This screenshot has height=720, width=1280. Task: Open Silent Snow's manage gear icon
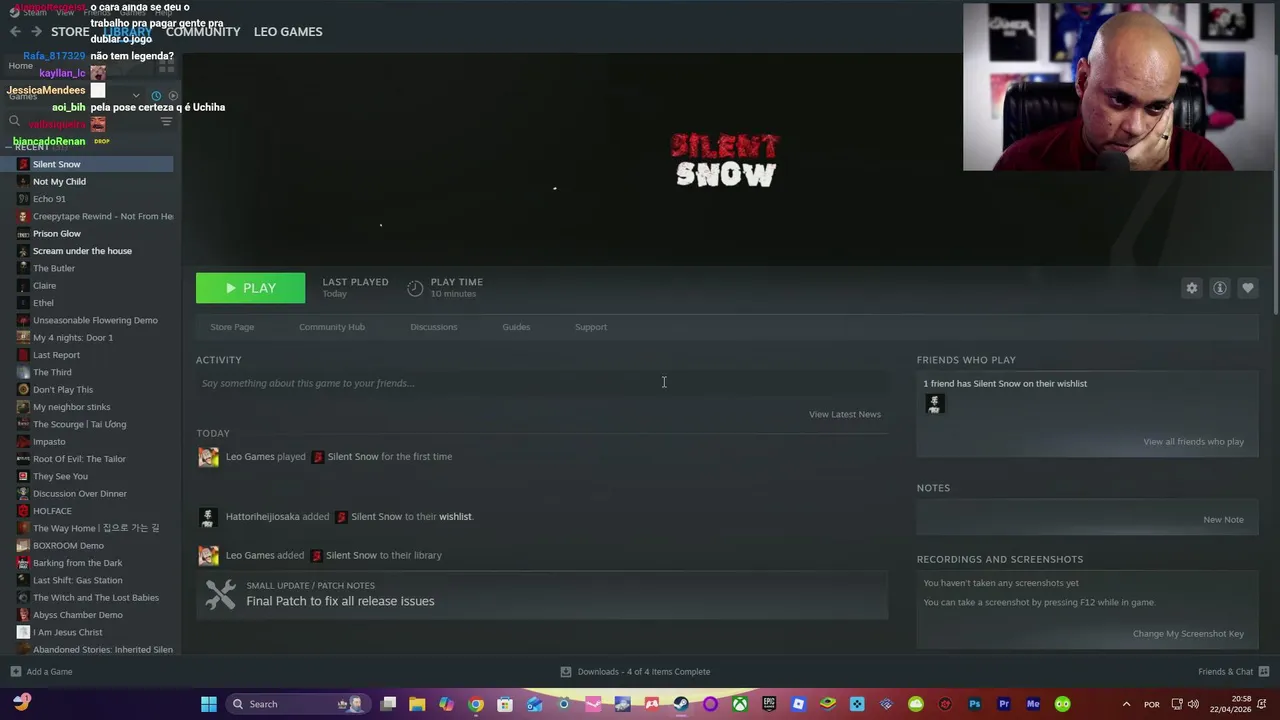tap(1192, 288)
